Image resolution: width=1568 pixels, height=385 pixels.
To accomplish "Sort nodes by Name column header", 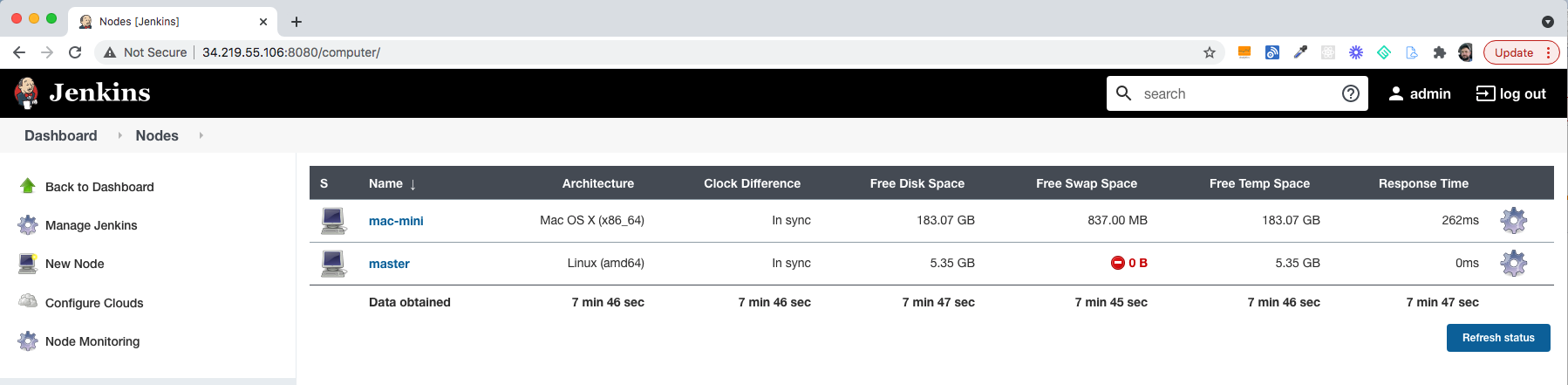I will 392,183.
